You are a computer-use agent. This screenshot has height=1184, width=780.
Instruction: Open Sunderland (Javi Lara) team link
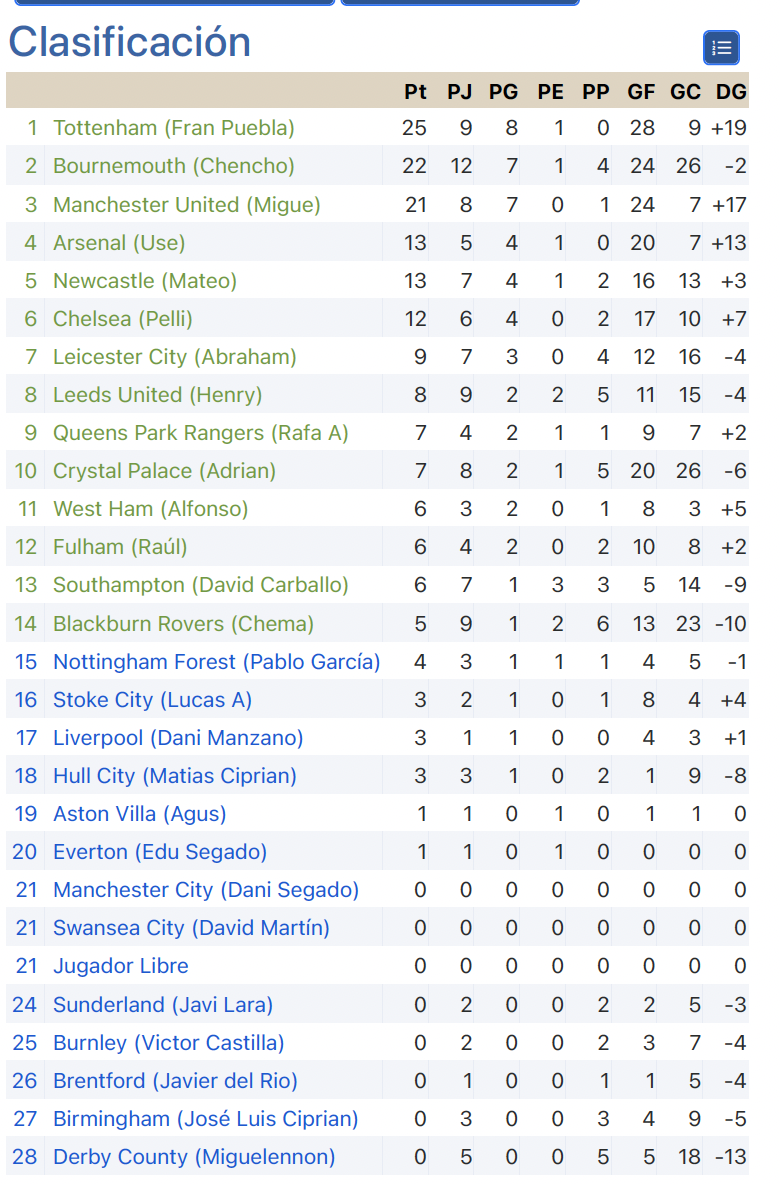pyautogui.click(x=162, y=1005)
